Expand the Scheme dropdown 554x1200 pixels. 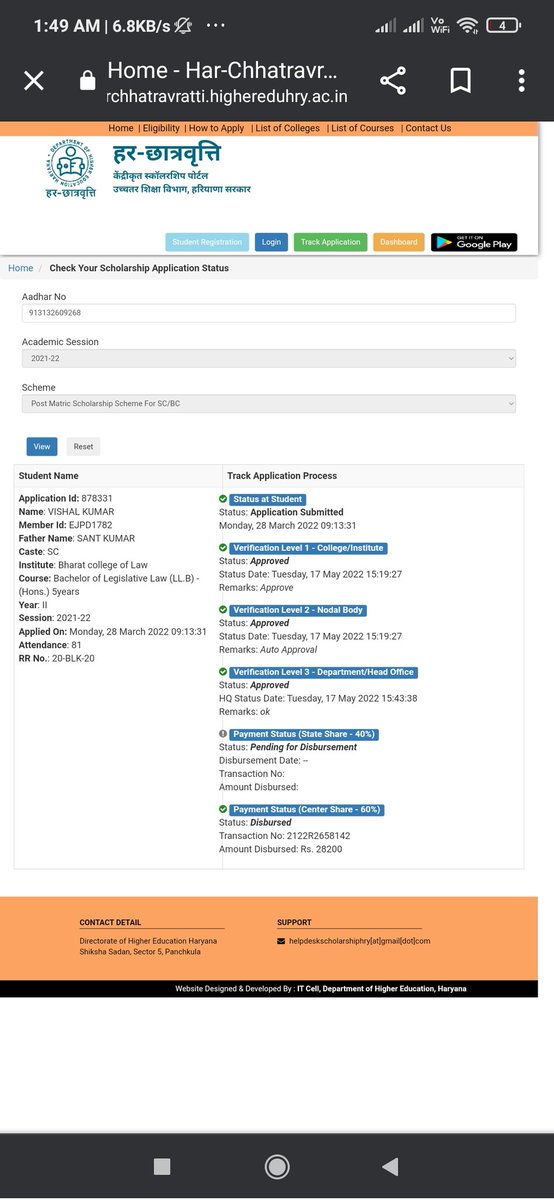coord(269,403)
